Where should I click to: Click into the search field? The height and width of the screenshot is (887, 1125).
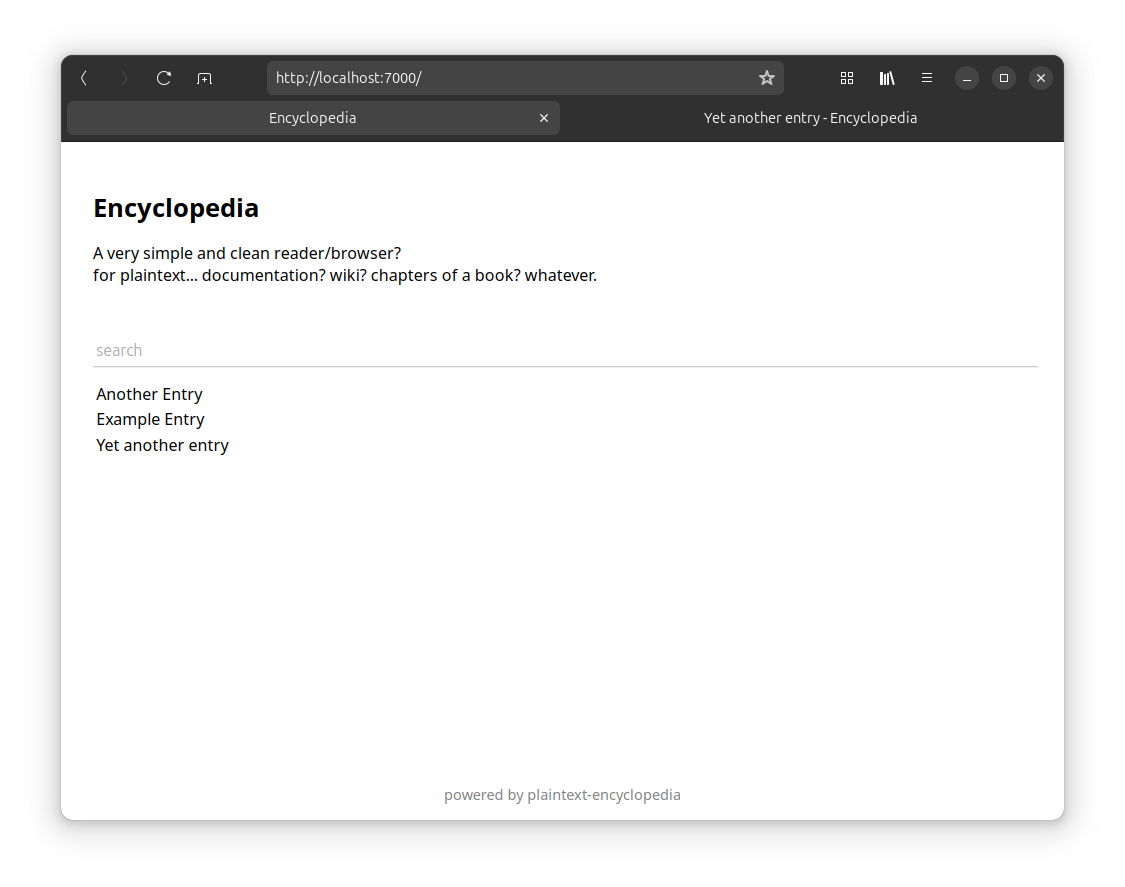(x=565, y=350)
